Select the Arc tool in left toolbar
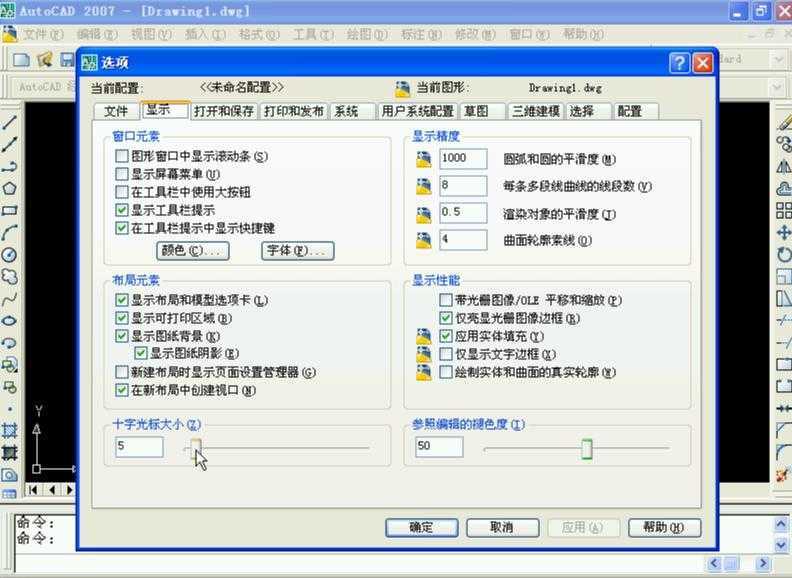792x578 pixels. [x=10, y=233]
